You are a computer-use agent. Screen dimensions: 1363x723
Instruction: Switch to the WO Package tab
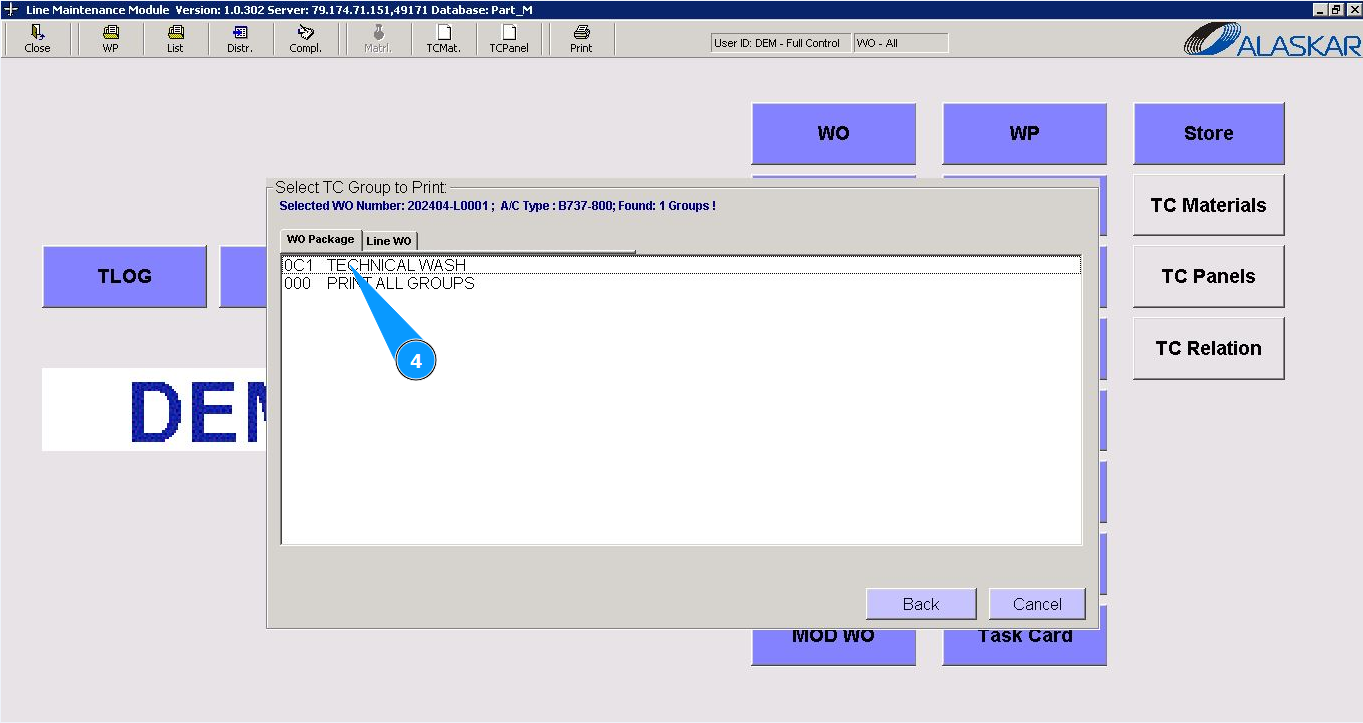tap(320, 239)
